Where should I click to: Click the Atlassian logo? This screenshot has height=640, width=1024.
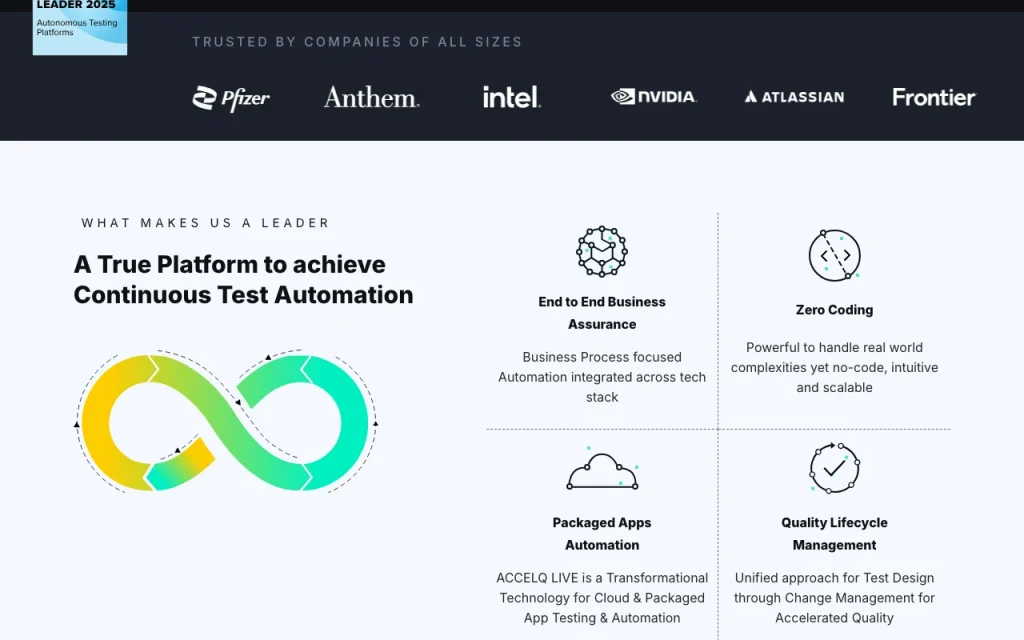[794, 97]
